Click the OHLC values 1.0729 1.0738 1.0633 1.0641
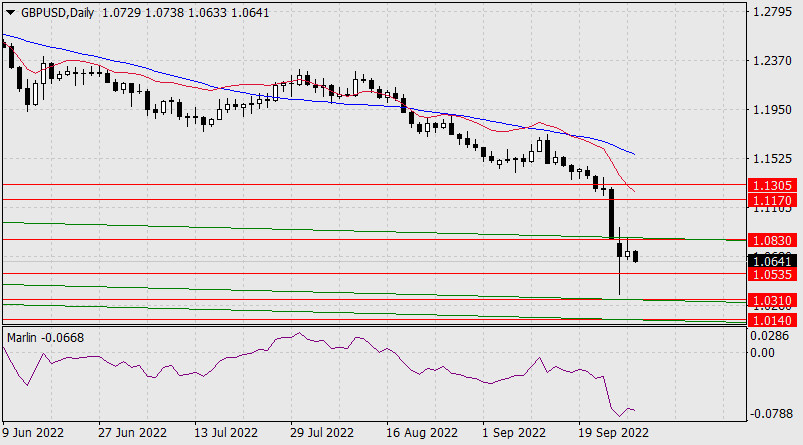Viewport: 803px width, 445px height. click(185, 13)
